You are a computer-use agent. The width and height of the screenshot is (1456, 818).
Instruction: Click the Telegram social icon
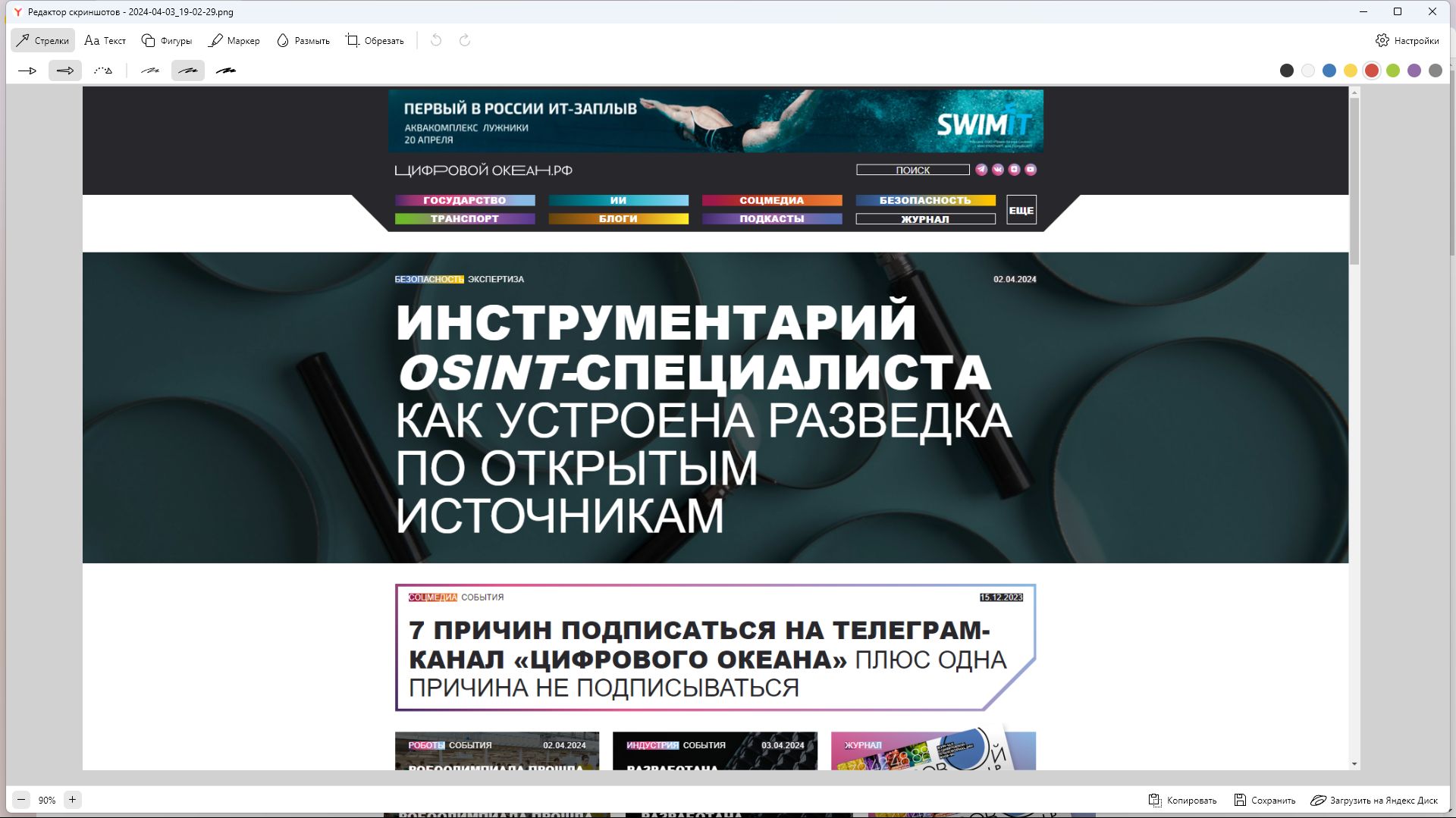[981, 170]
